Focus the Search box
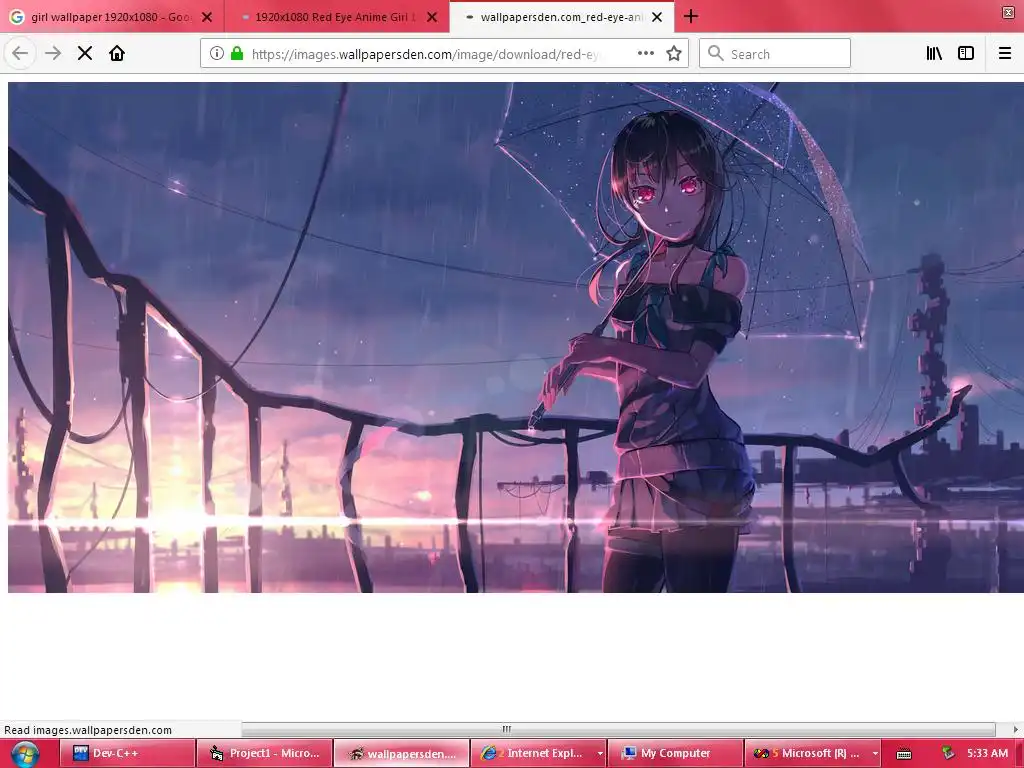 (x=775, y=54)
